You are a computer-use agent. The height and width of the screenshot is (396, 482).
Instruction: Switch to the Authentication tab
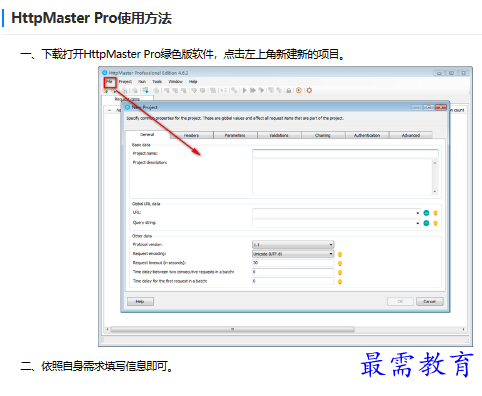click(x=367, y=135)
